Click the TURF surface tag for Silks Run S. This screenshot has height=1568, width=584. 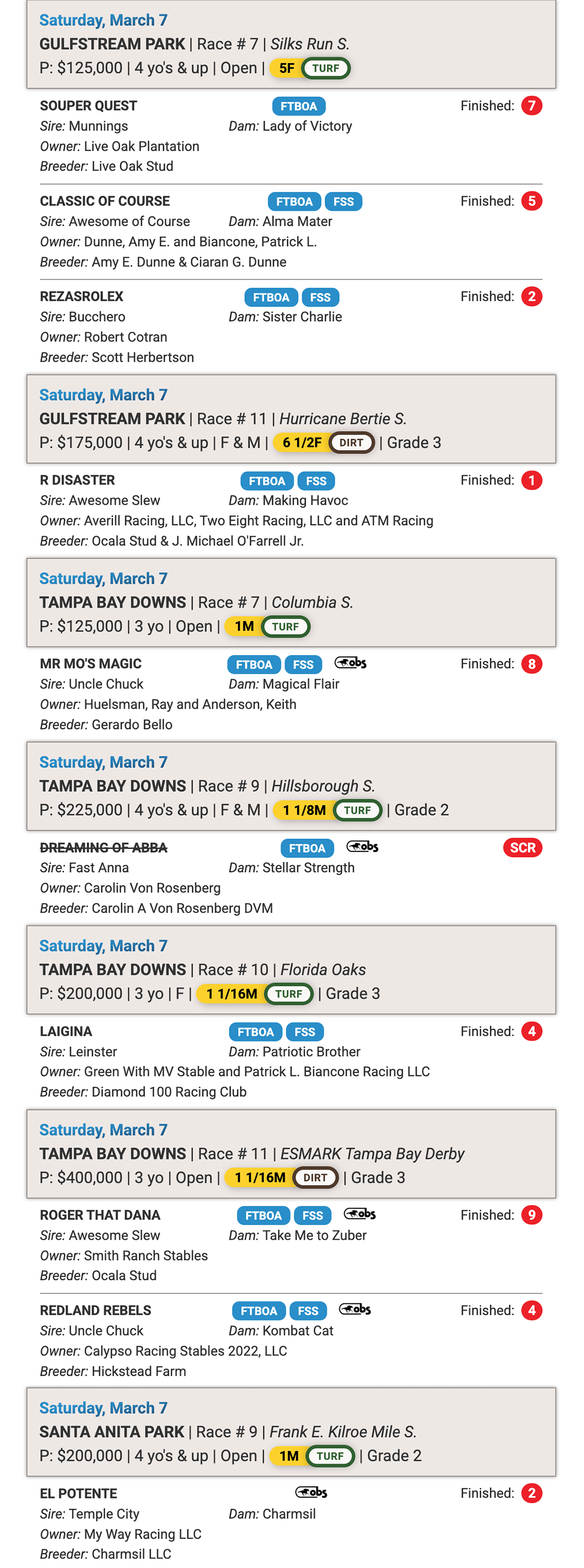326,68
